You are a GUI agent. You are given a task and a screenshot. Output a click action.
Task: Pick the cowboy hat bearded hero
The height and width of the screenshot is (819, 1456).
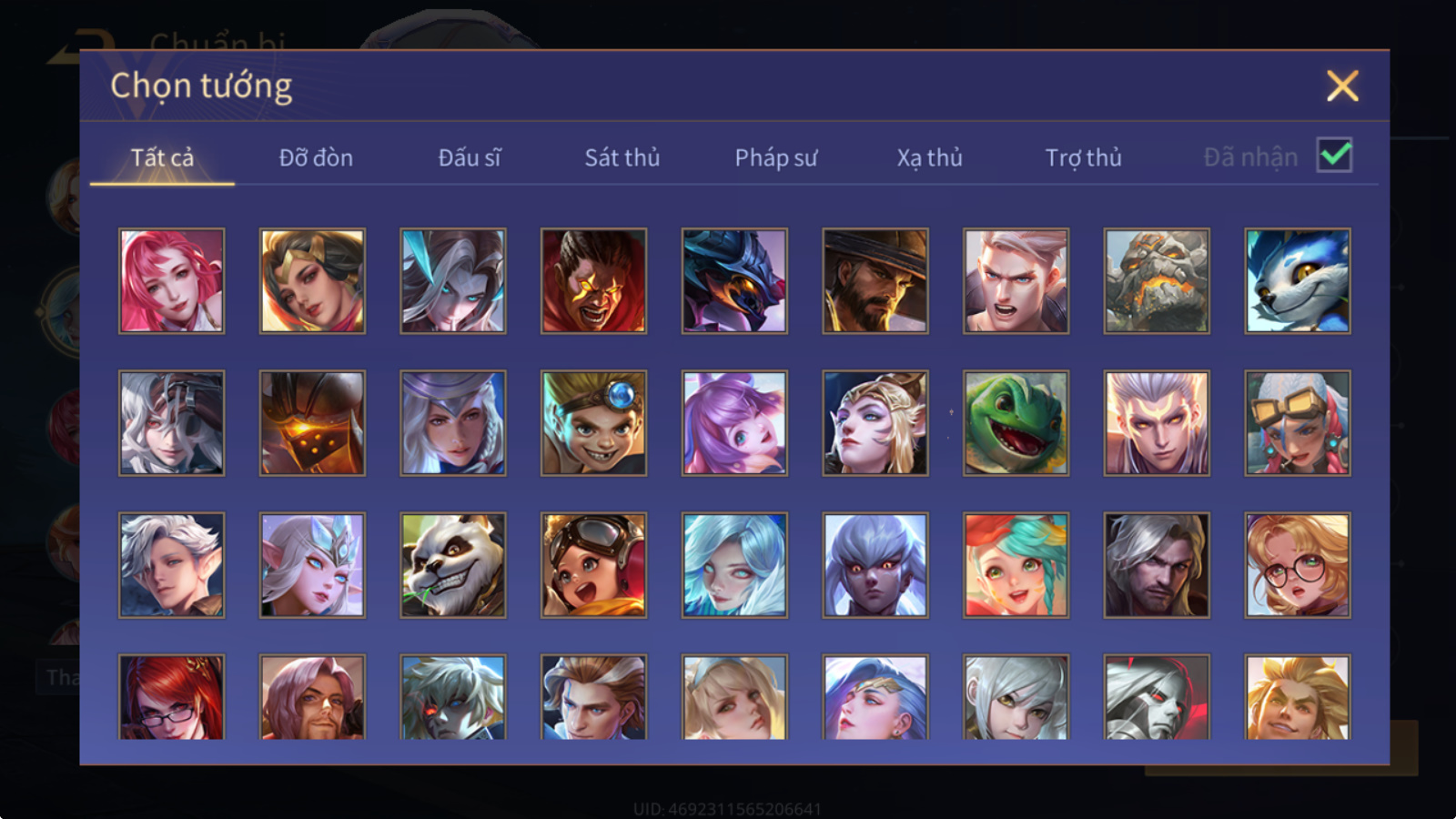pyautogui.click(x=875, y=280)
